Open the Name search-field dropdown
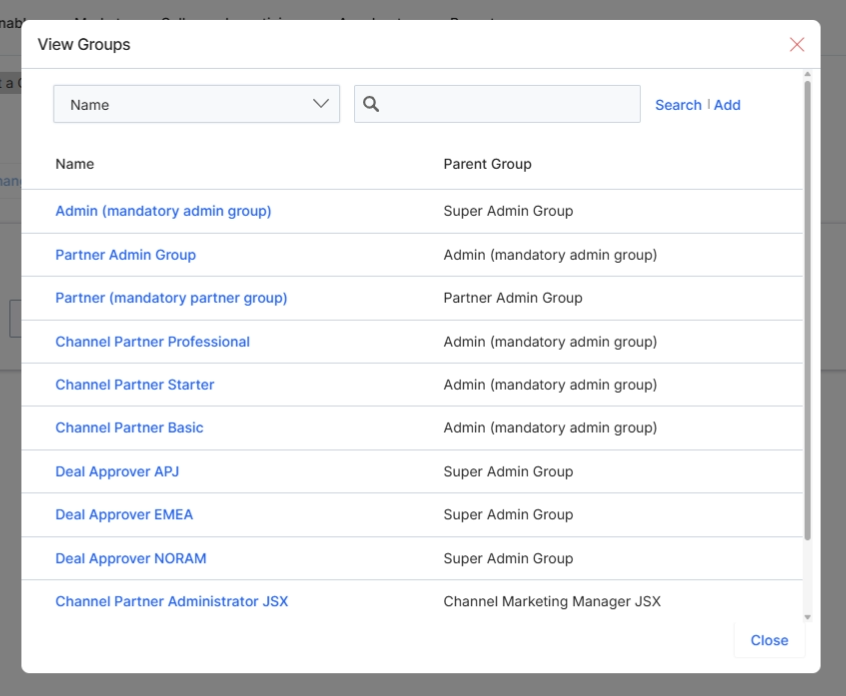The width and height of the screenshot is (846, 696). (x=196, y=104)
